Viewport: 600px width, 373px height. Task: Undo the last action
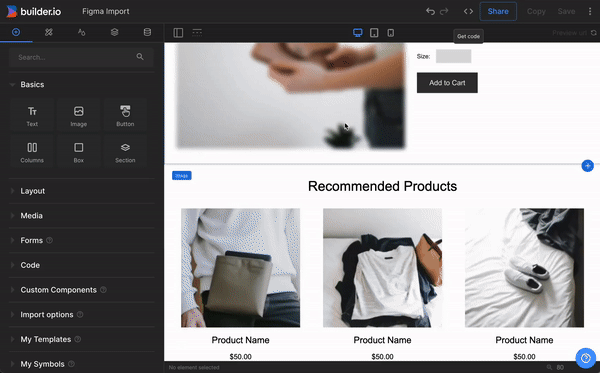click(430, 11)
